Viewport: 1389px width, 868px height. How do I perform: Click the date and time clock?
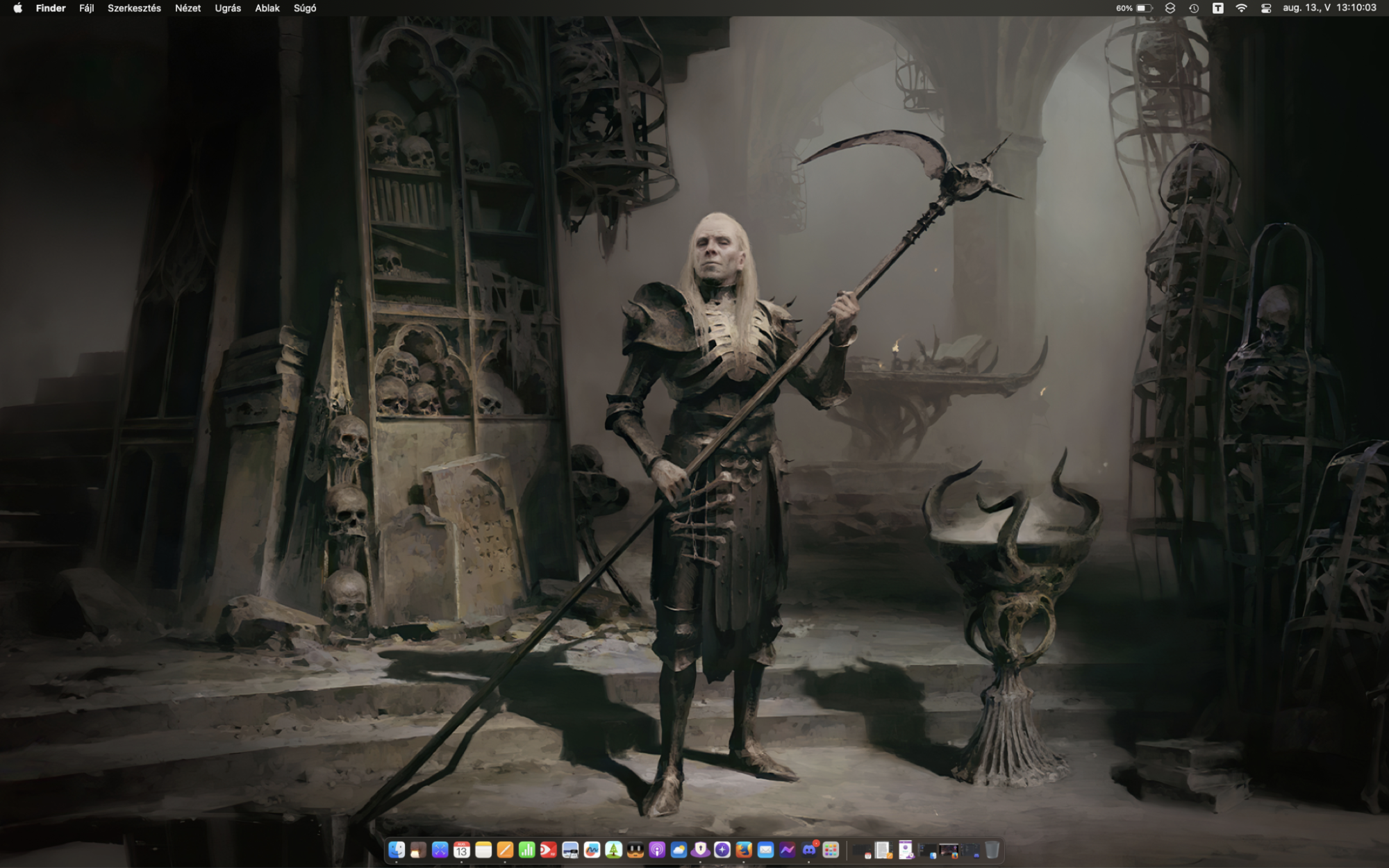point(1329,8)
